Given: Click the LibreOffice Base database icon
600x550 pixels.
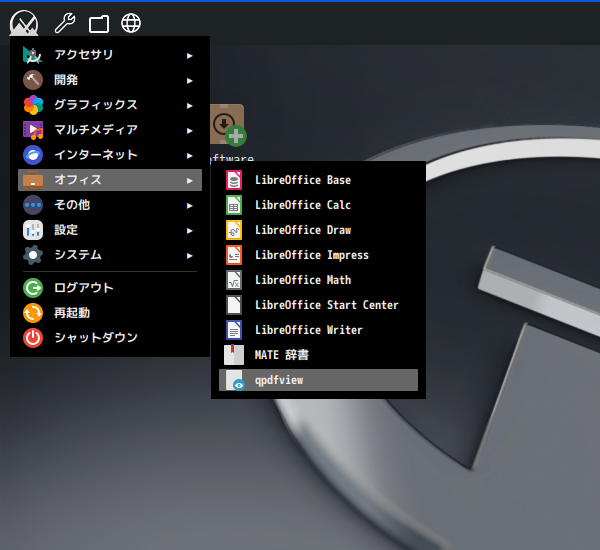Looking at the screenshot, I should [x=234, y=180].
